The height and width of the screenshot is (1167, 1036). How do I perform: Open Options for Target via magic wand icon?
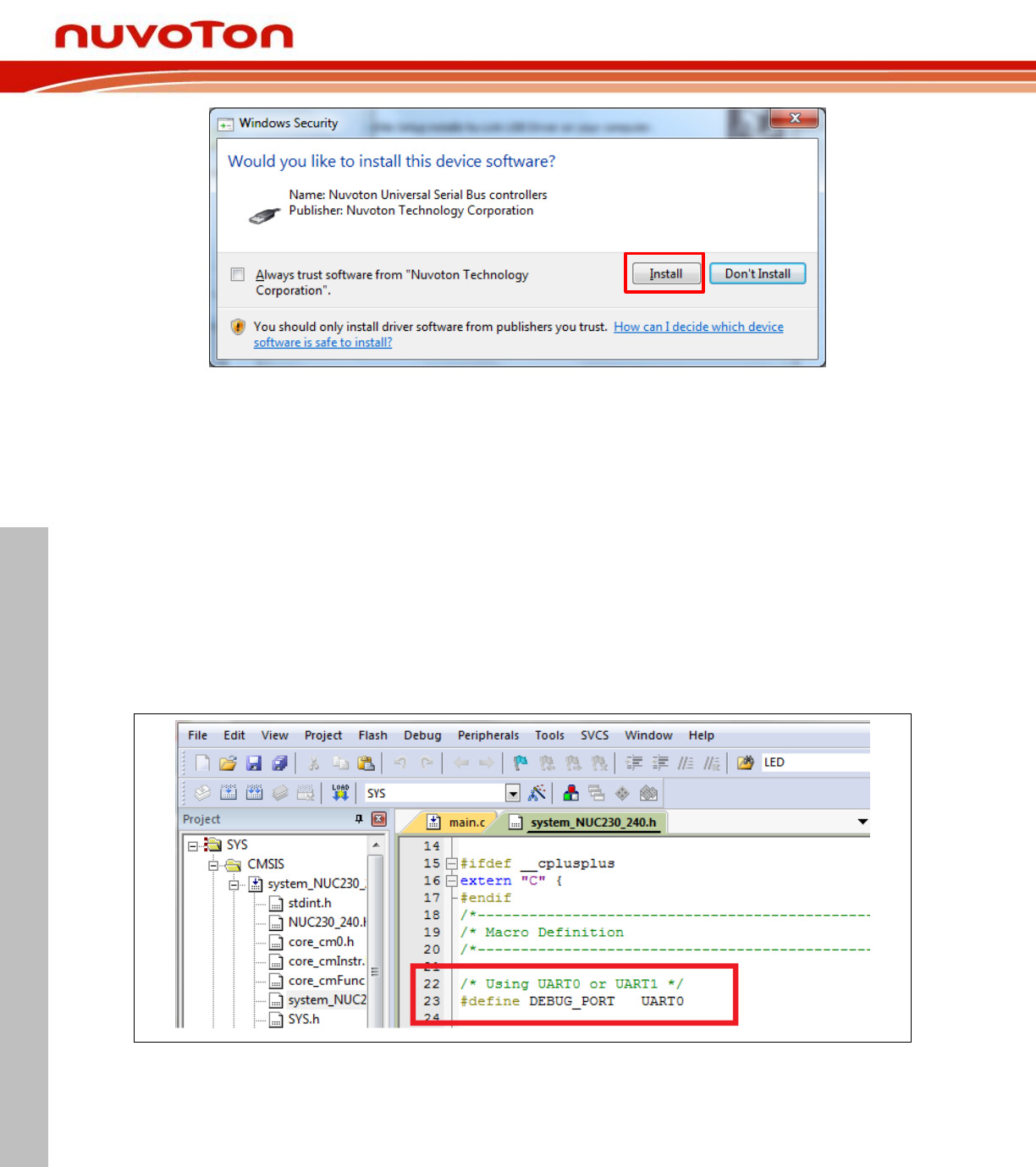pos(536,793)
